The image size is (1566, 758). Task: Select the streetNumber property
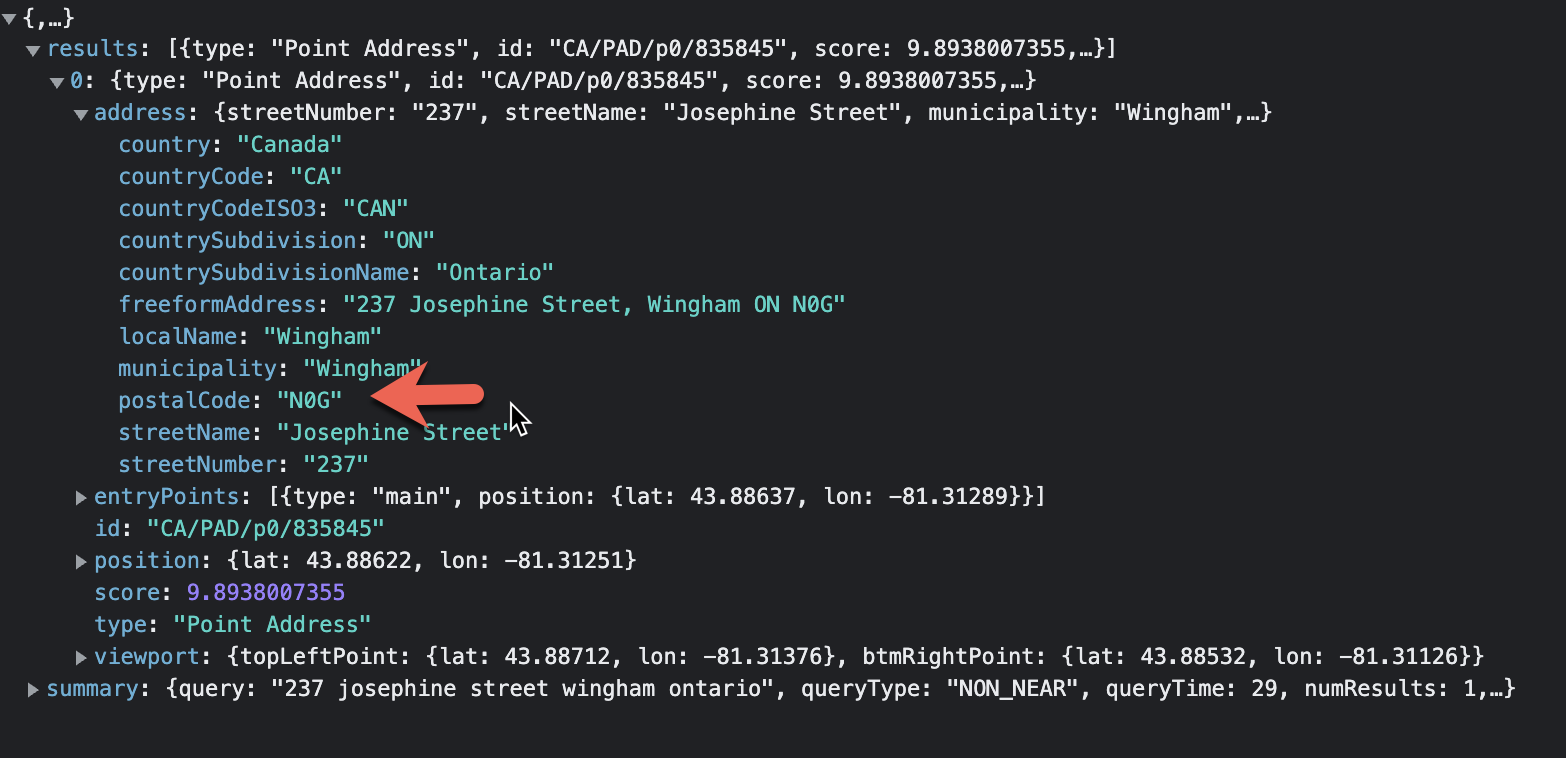tap(197, 464)
